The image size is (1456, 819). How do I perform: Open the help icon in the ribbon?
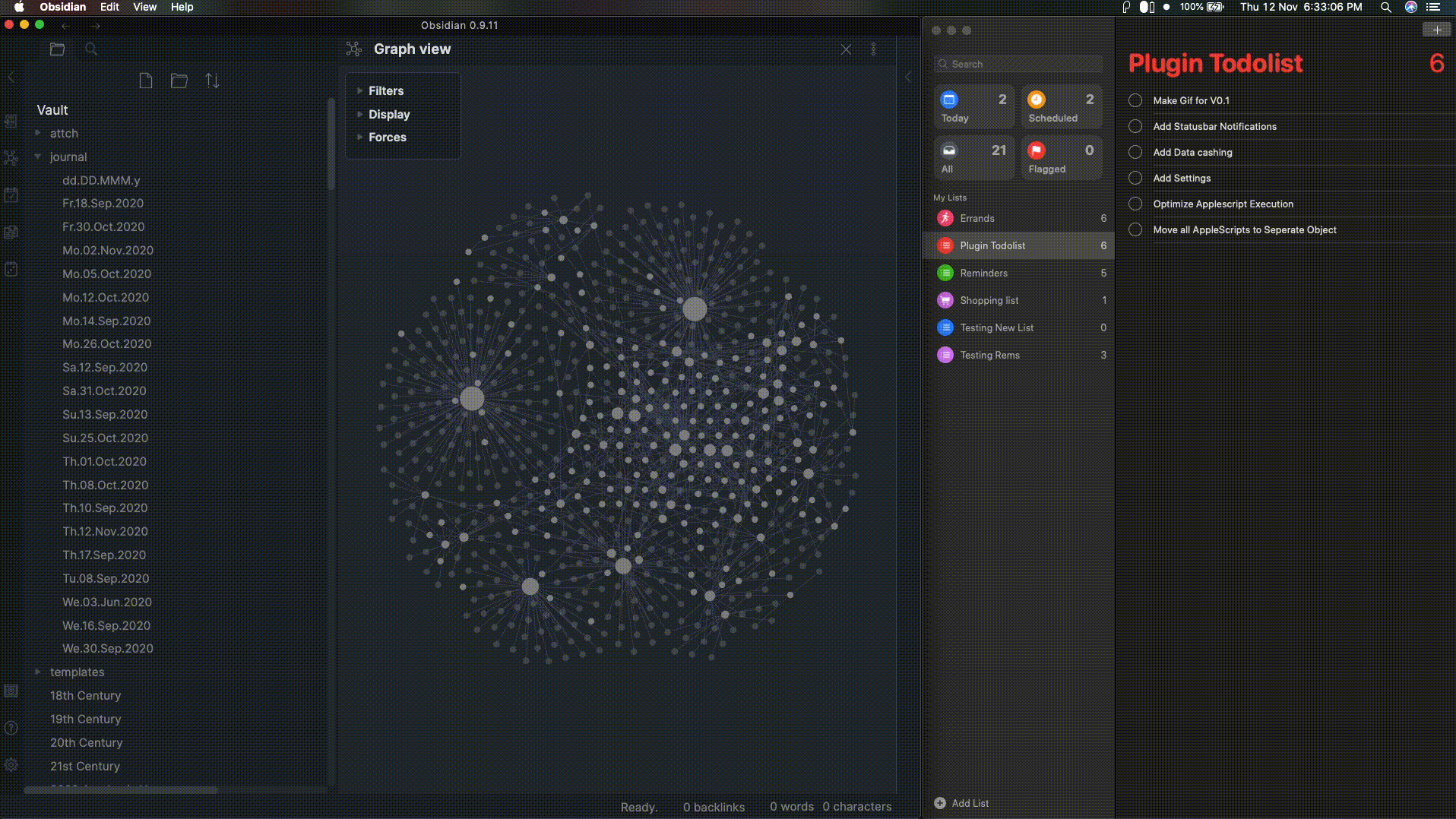pyautogui.click(x=11, y=728)
